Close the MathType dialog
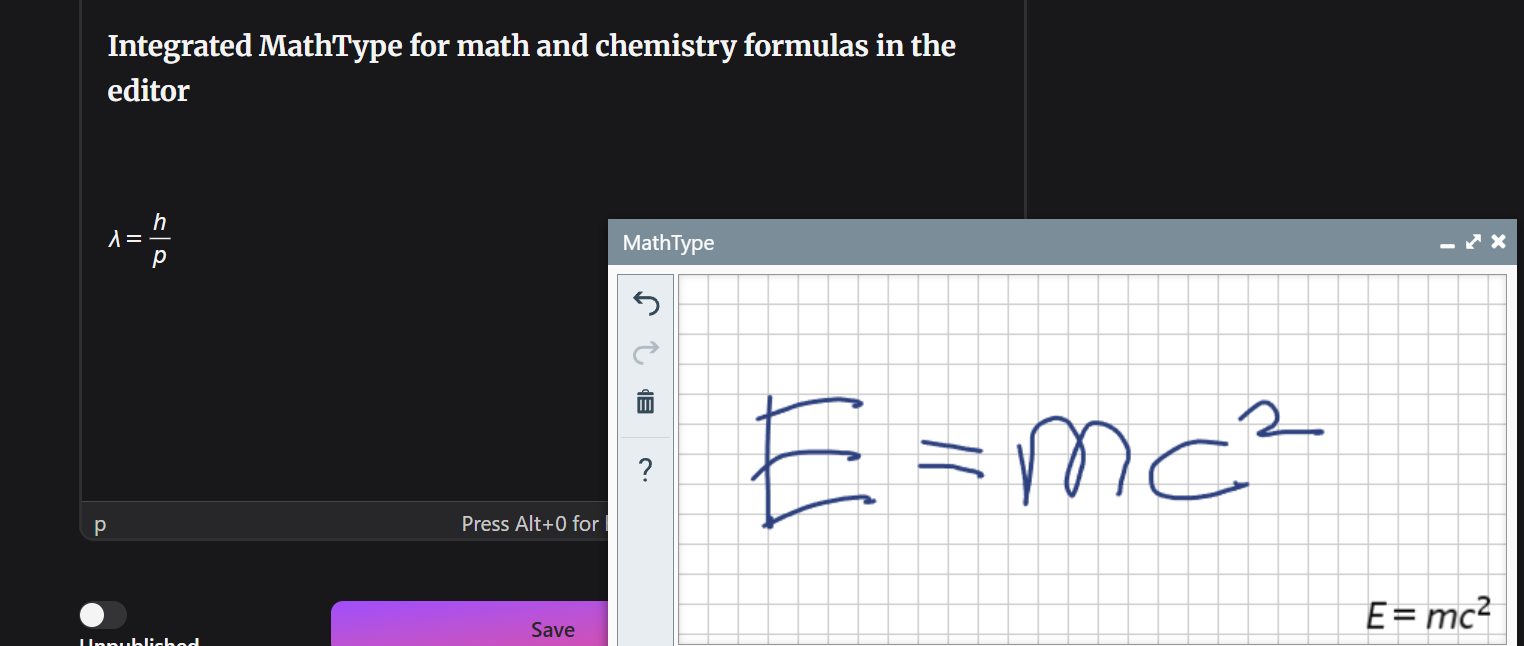The width and height of the screenshot is (1524, 646). (x=1498, y=242)
